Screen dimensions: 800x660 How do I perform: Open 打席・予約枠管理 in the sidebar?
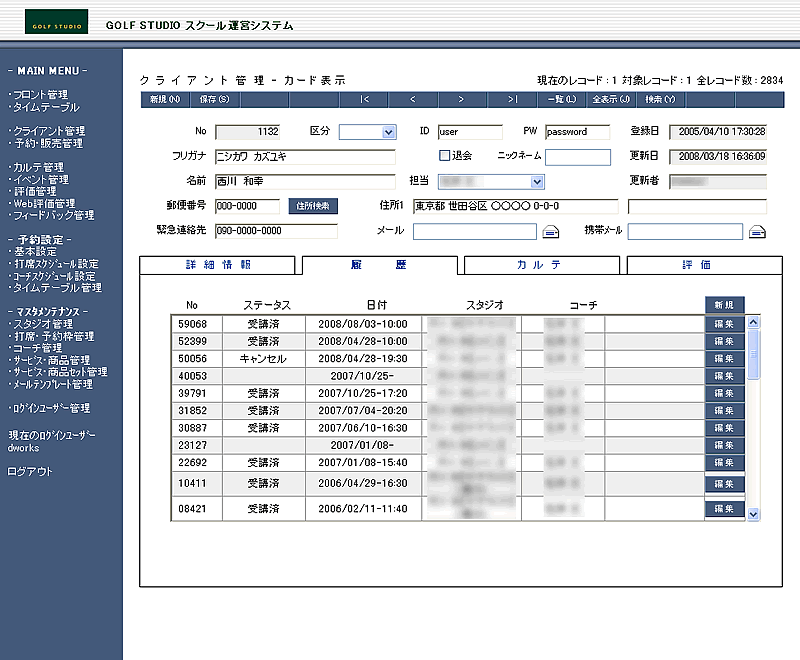[x=54, y=336]
